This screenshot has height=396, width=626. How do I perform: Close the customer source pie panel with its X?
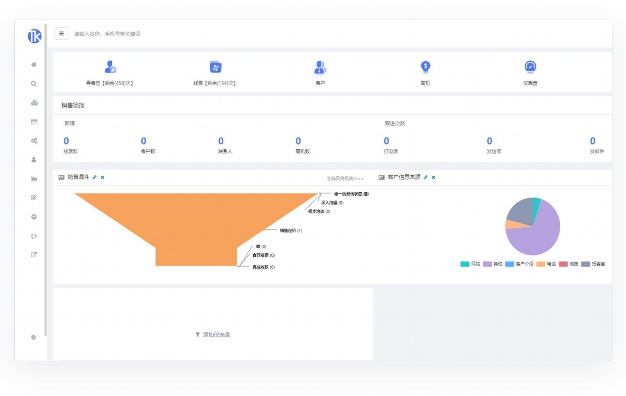(434, 177)
